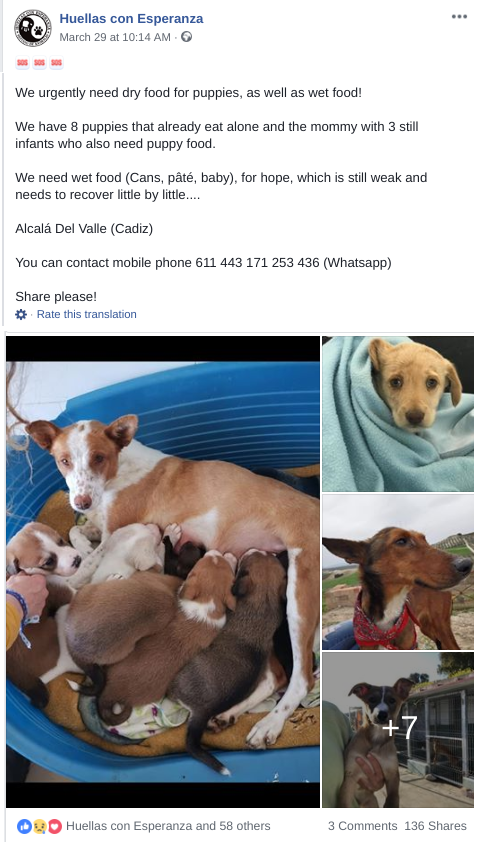Open the mother dog with puppies photo
478x844 pixels.
point(163,572)
